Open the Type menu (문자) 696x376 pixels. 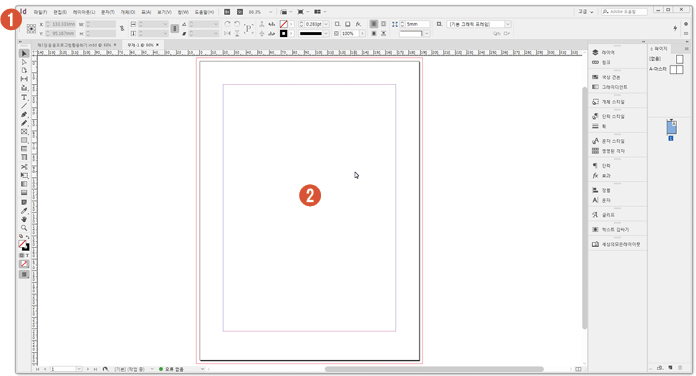(x=107, y=12)
